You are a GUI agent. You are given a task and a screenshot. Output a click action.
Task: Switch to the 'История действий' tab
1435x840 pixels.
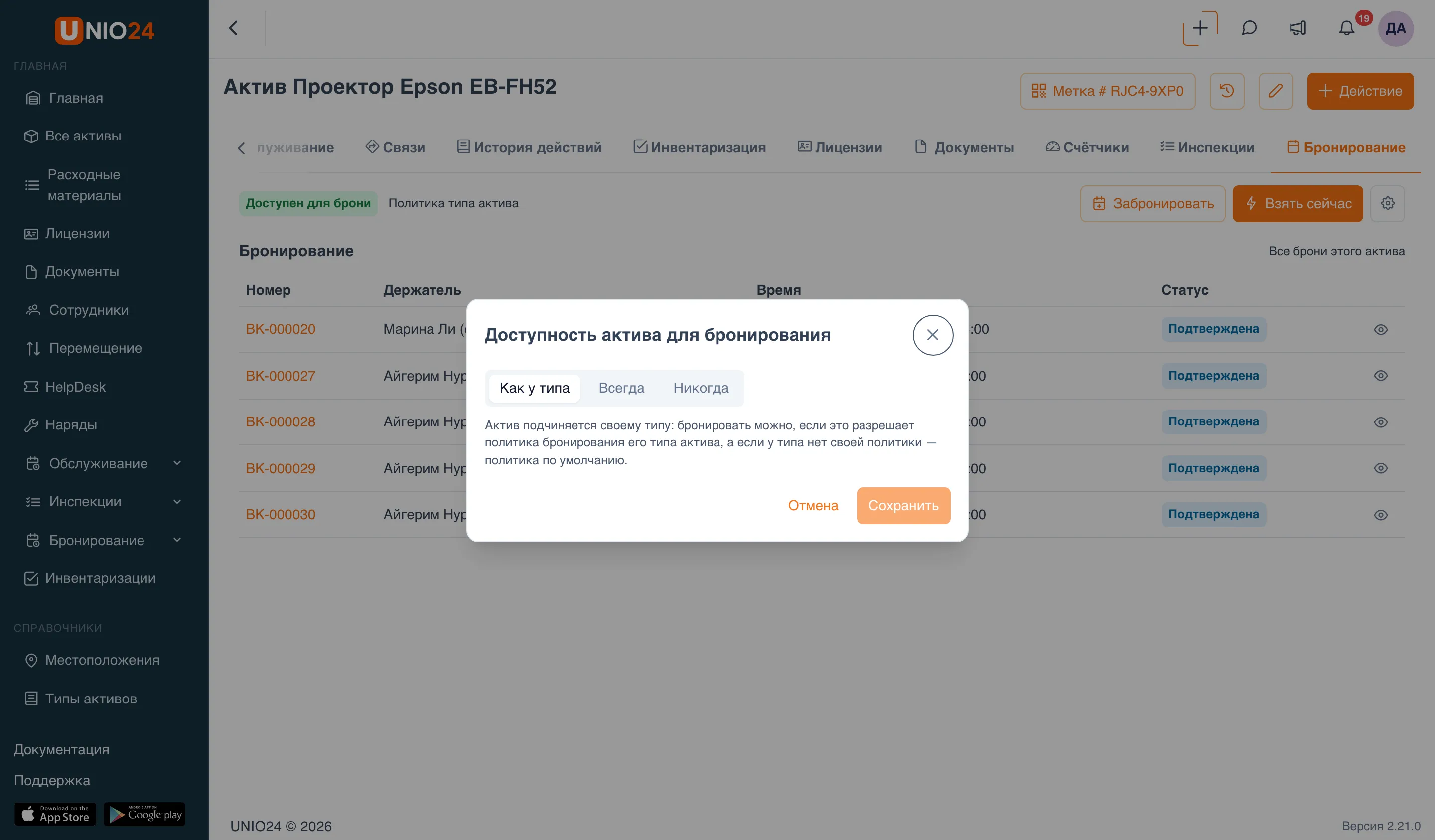(x=530, y=147)
